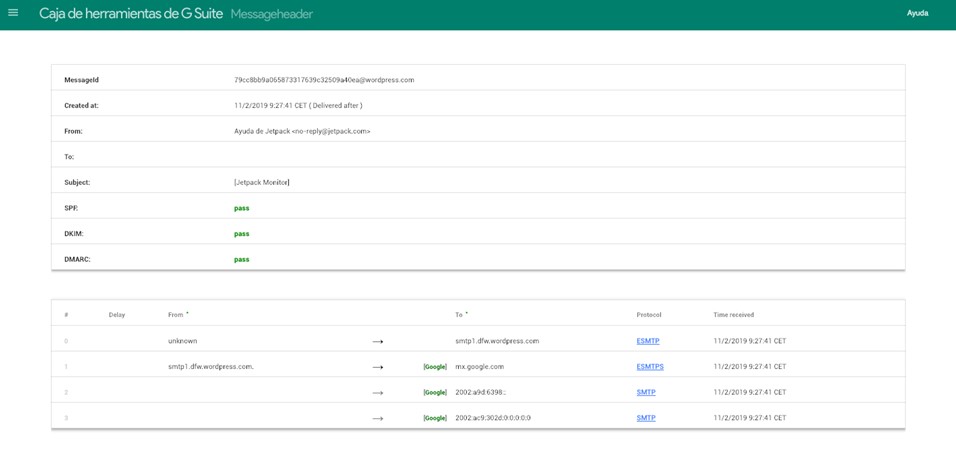Select the To: field label in summary
Image resolution: width=956 pixels, height=452 pixels.
(x=69, y=157)
